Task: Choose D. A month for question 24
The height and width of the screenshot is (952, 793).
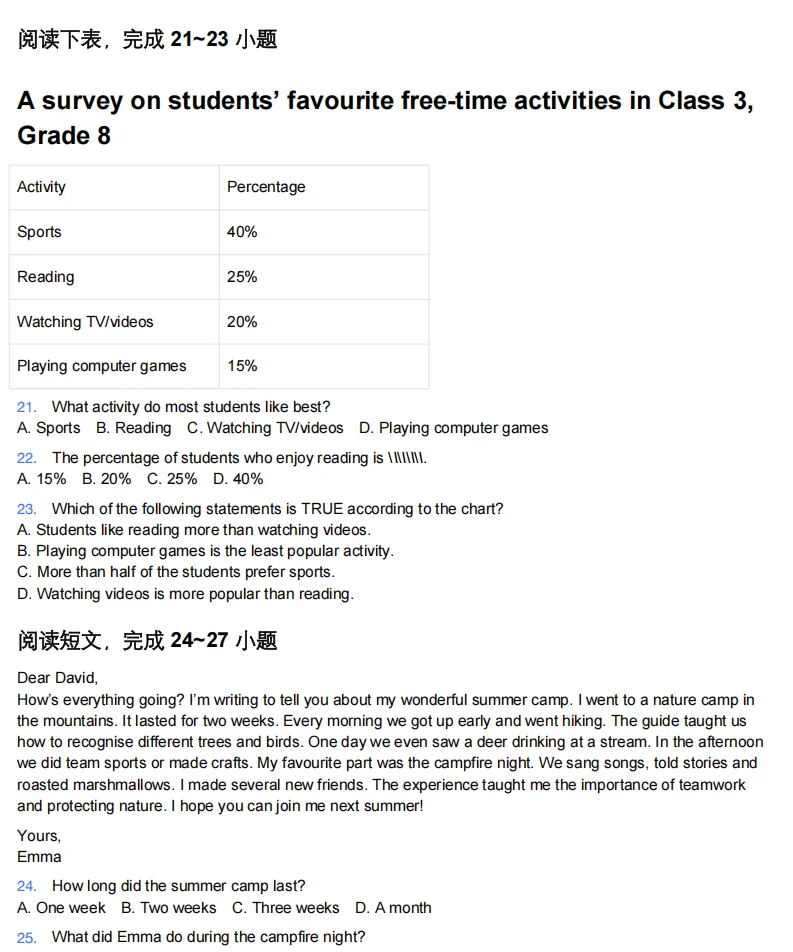Action: (x=393, y=908)
